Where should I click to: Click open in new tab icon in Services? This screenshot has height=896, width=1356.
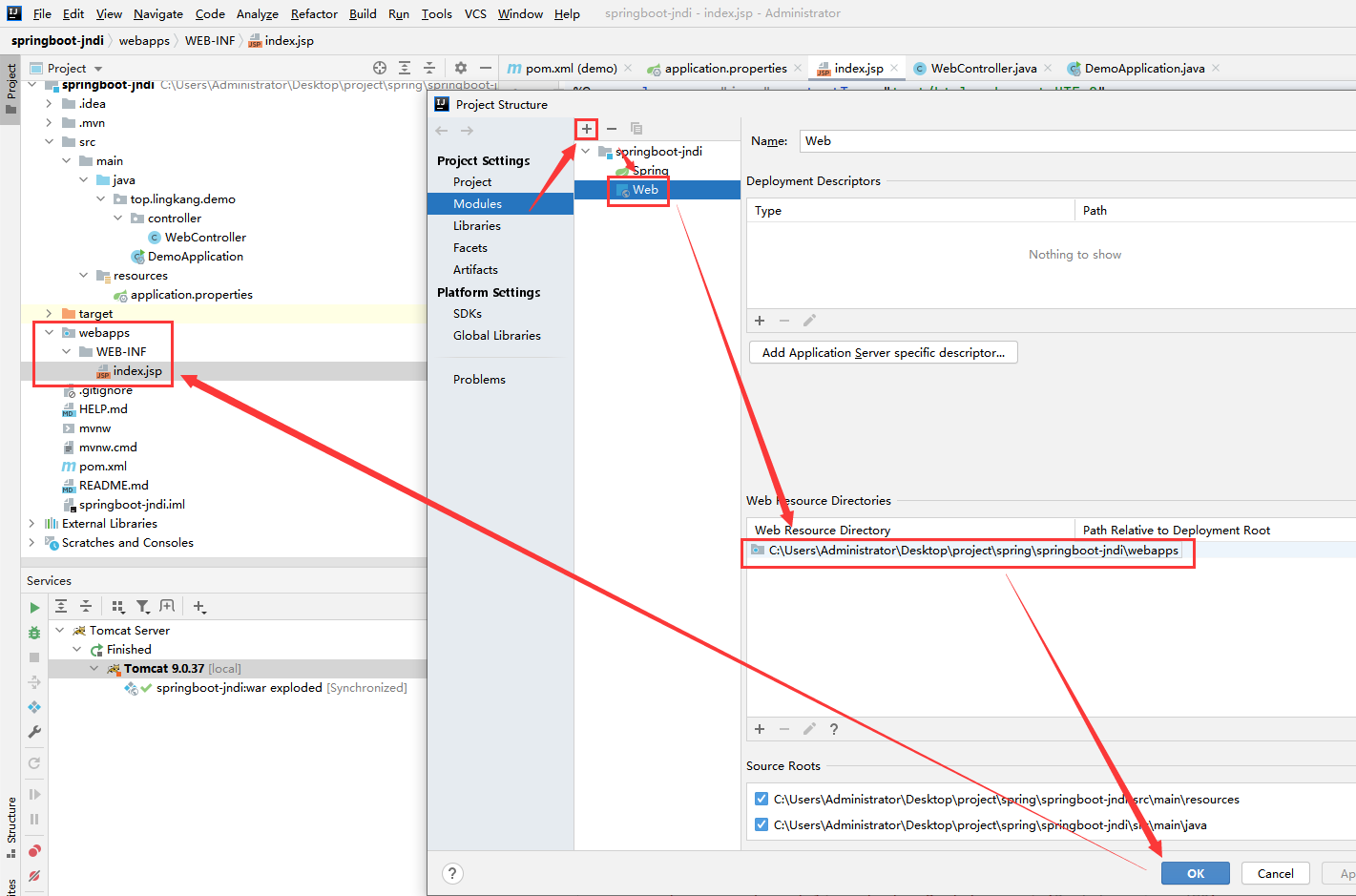(168, 607)
